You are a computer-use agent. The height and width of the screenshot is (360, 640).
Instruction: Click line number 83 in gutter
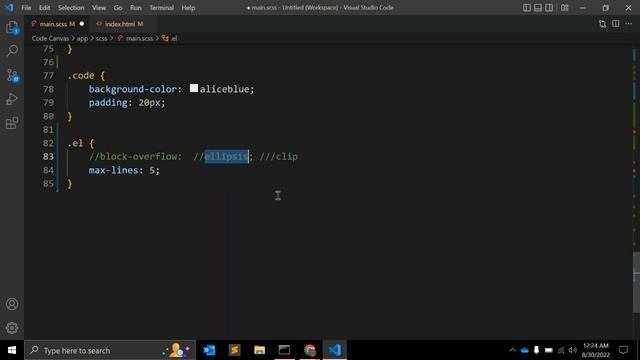[x=48, y=157]
